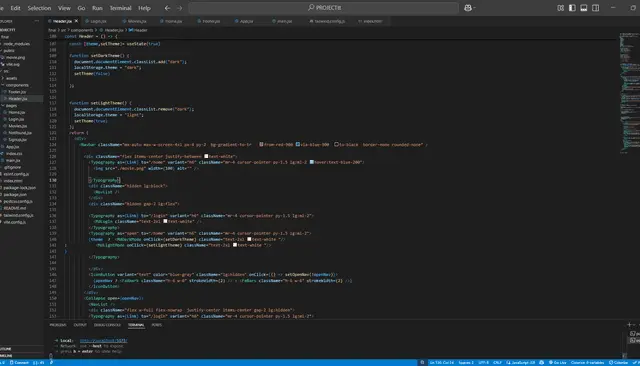The image size is (640, 366).
Task: Switch to the PROBLEMS panel tab
Action: tap(58, 325)
